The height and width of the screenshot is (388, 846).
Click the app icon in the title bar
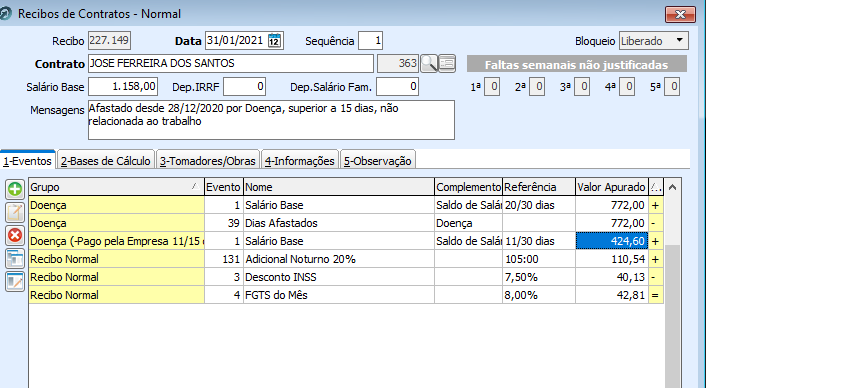click(x=6, y=13)
